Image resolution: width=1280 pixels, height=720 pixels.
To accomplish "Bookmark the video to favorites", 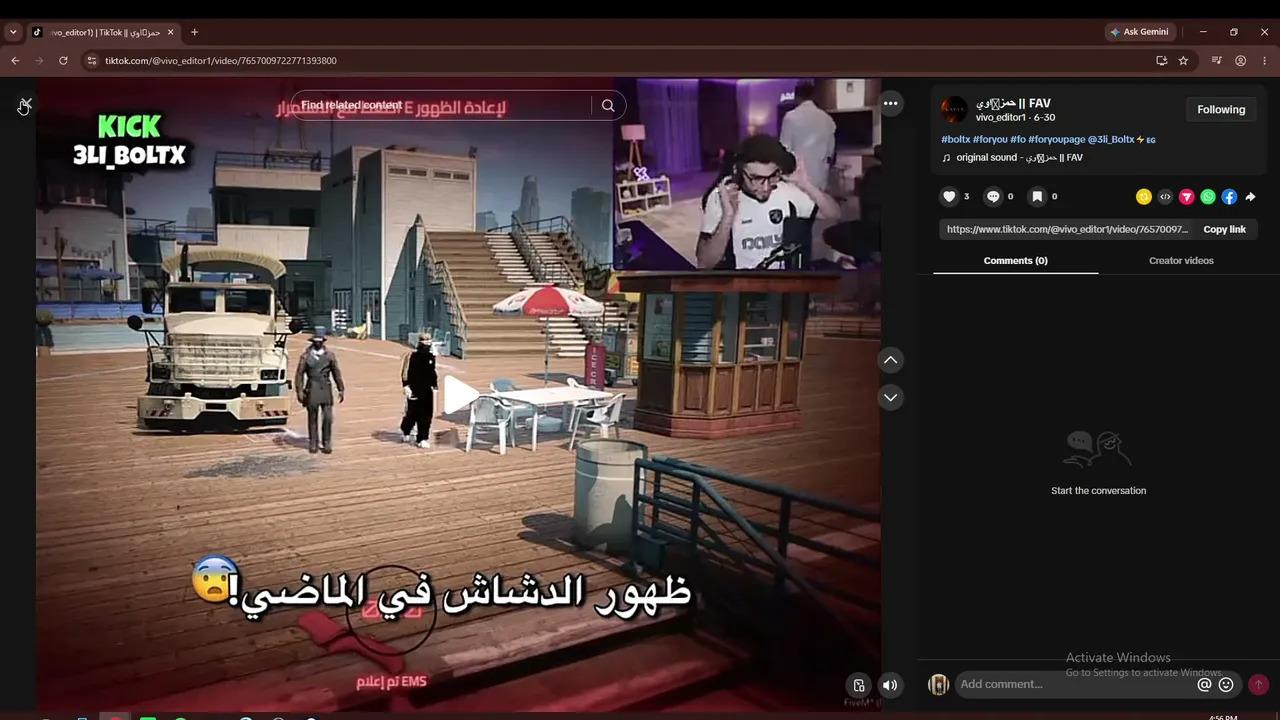I will [x=1037, y=197].
